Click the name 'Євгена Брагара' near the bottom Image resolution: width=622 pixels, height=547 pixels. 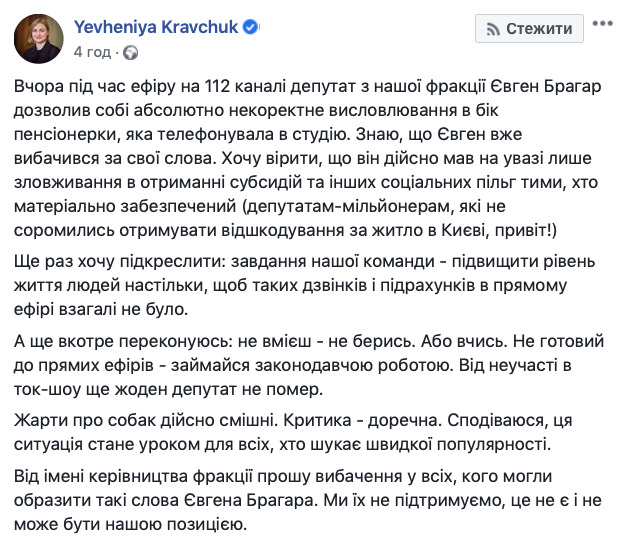[251, 501]
